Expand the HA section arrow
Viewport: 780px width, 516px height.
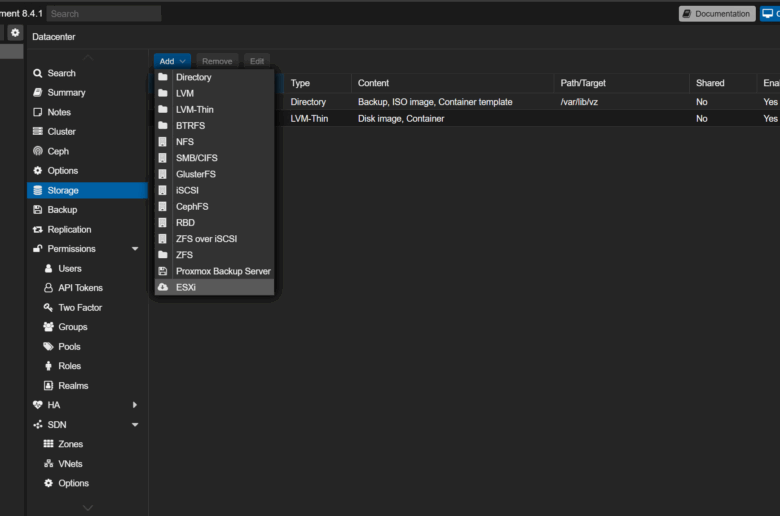pos(135,405)
